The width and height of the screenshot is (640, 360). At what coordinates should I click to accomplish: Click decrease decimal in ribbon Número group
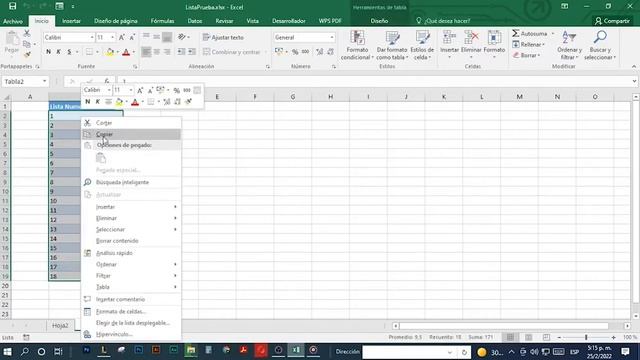coord(330,52)
